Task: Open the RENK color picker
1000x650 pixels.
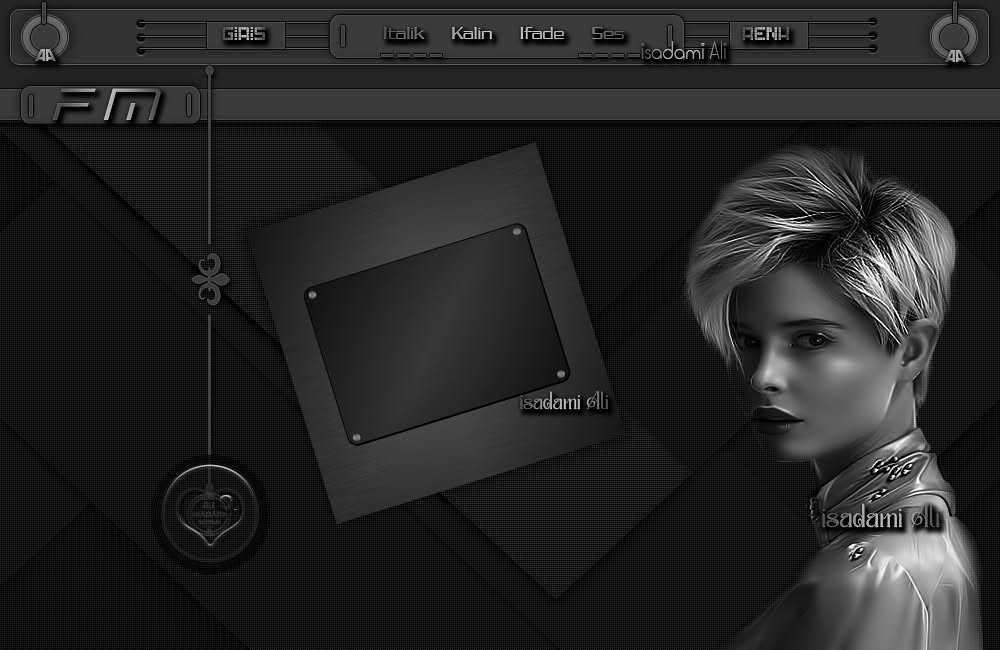Action: click(x=768, y=34)
